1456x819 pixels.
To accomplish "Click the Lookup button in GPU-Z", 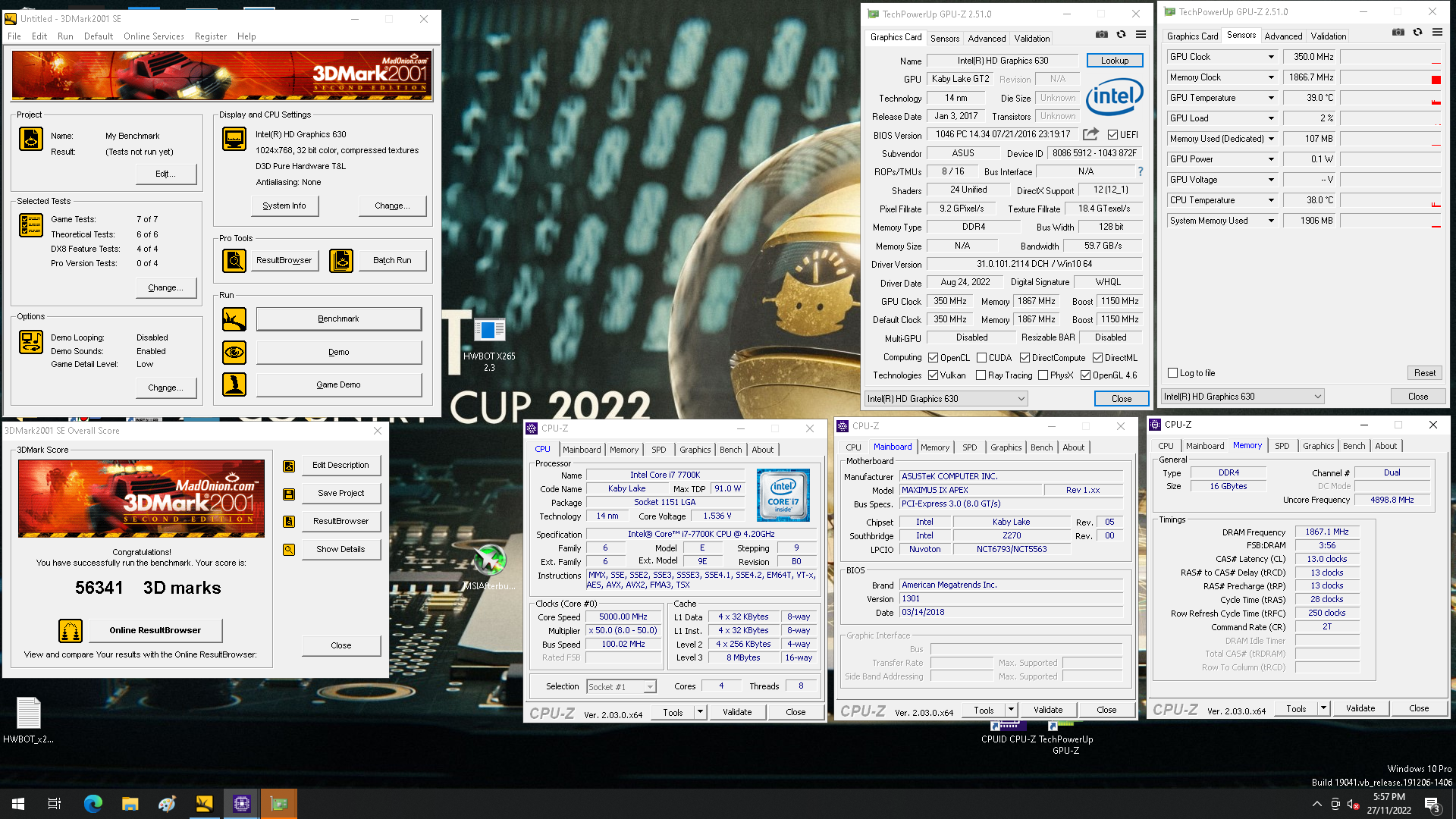I will coord(1115,61).
